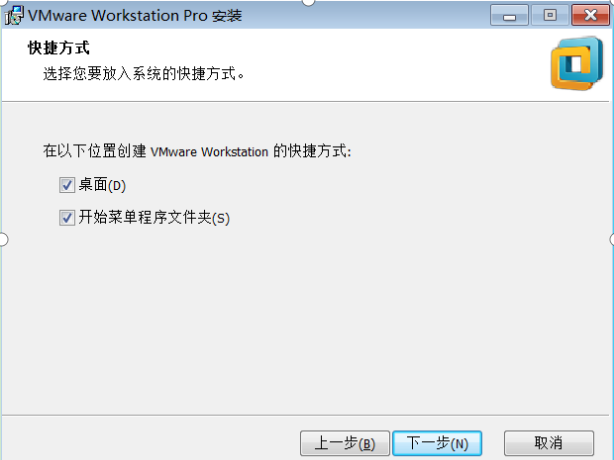The height and width of the screenshot is (460, 614).
Task: Click the right-edge selection handle circle
Action: [x=612, y=239]
